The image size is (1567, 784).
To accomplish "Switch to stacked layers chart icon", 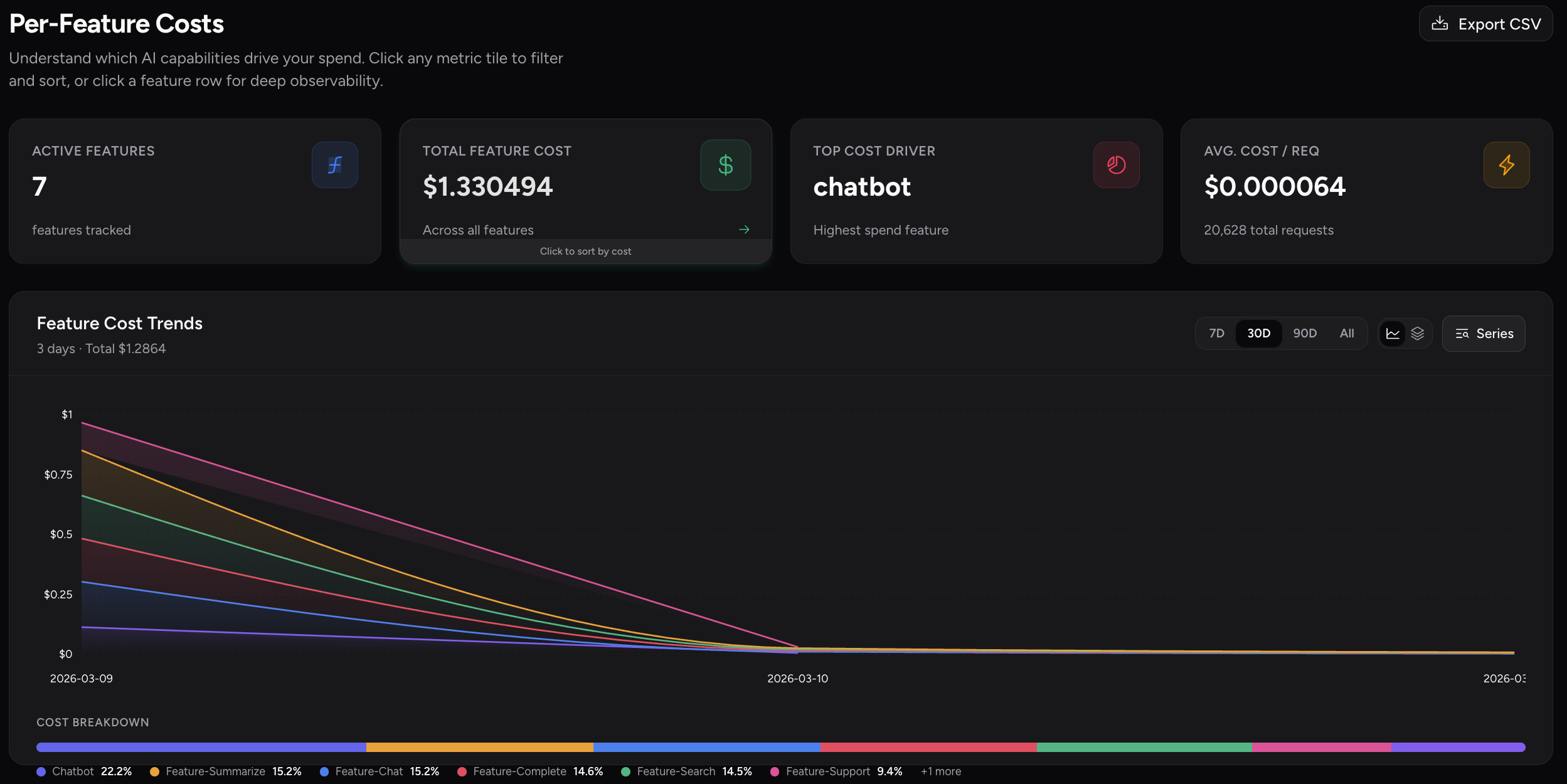I will [1418, 334].
